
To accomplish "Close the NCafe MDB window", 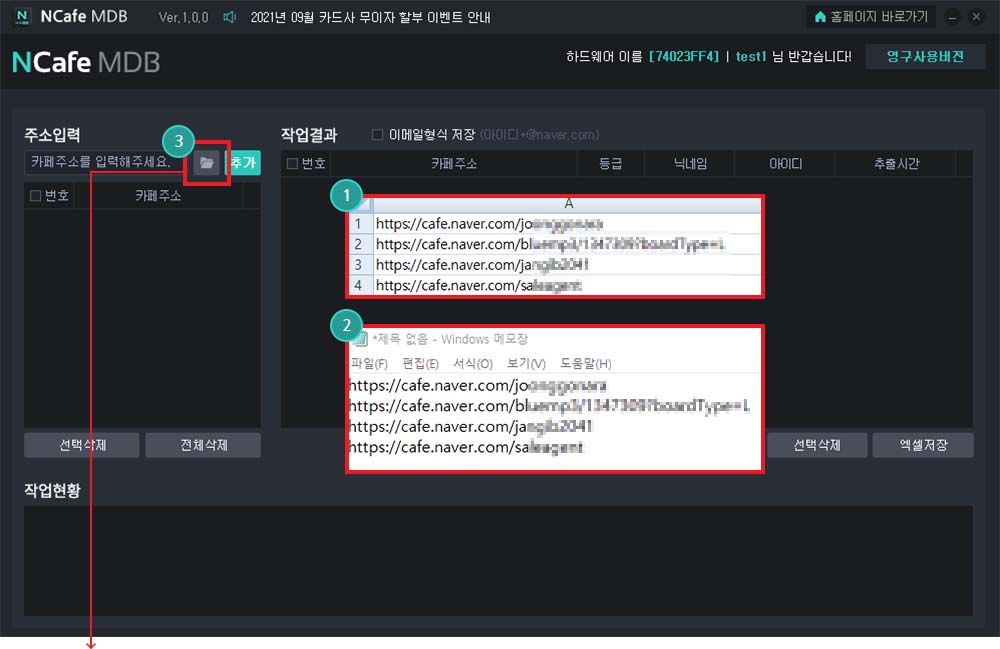I will (x=975, y=17).
